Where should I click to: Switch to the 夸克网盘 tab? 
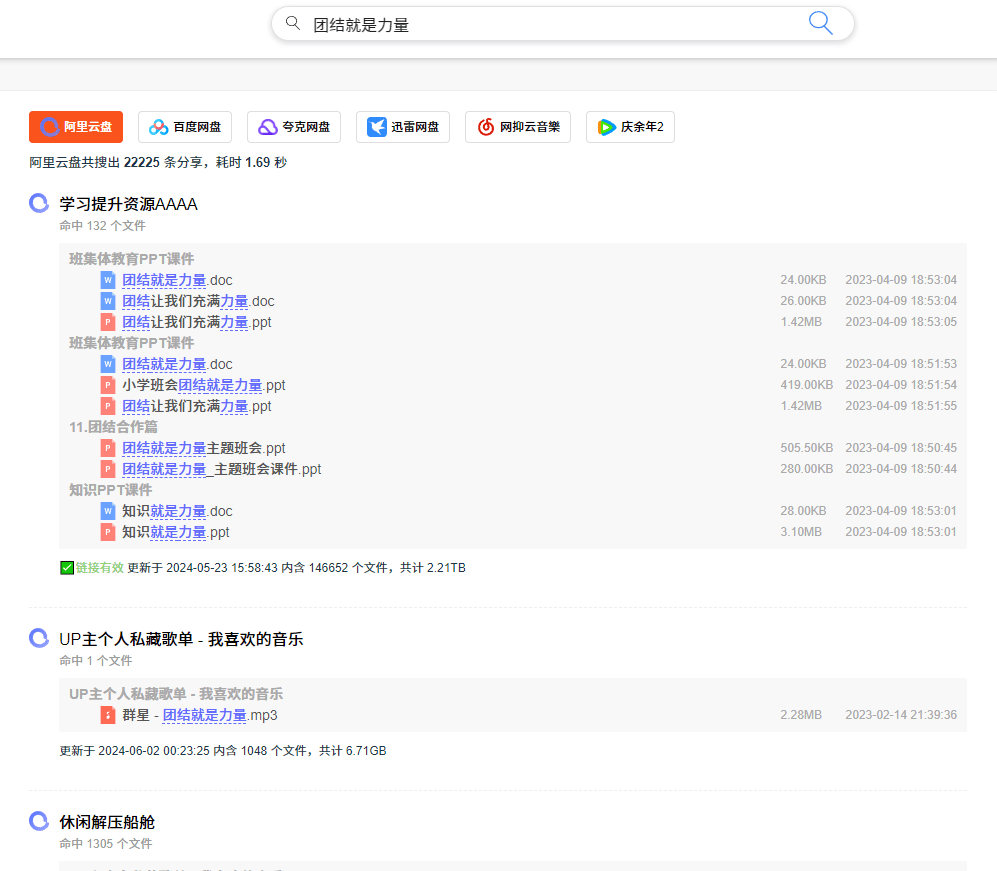[294, 127]
